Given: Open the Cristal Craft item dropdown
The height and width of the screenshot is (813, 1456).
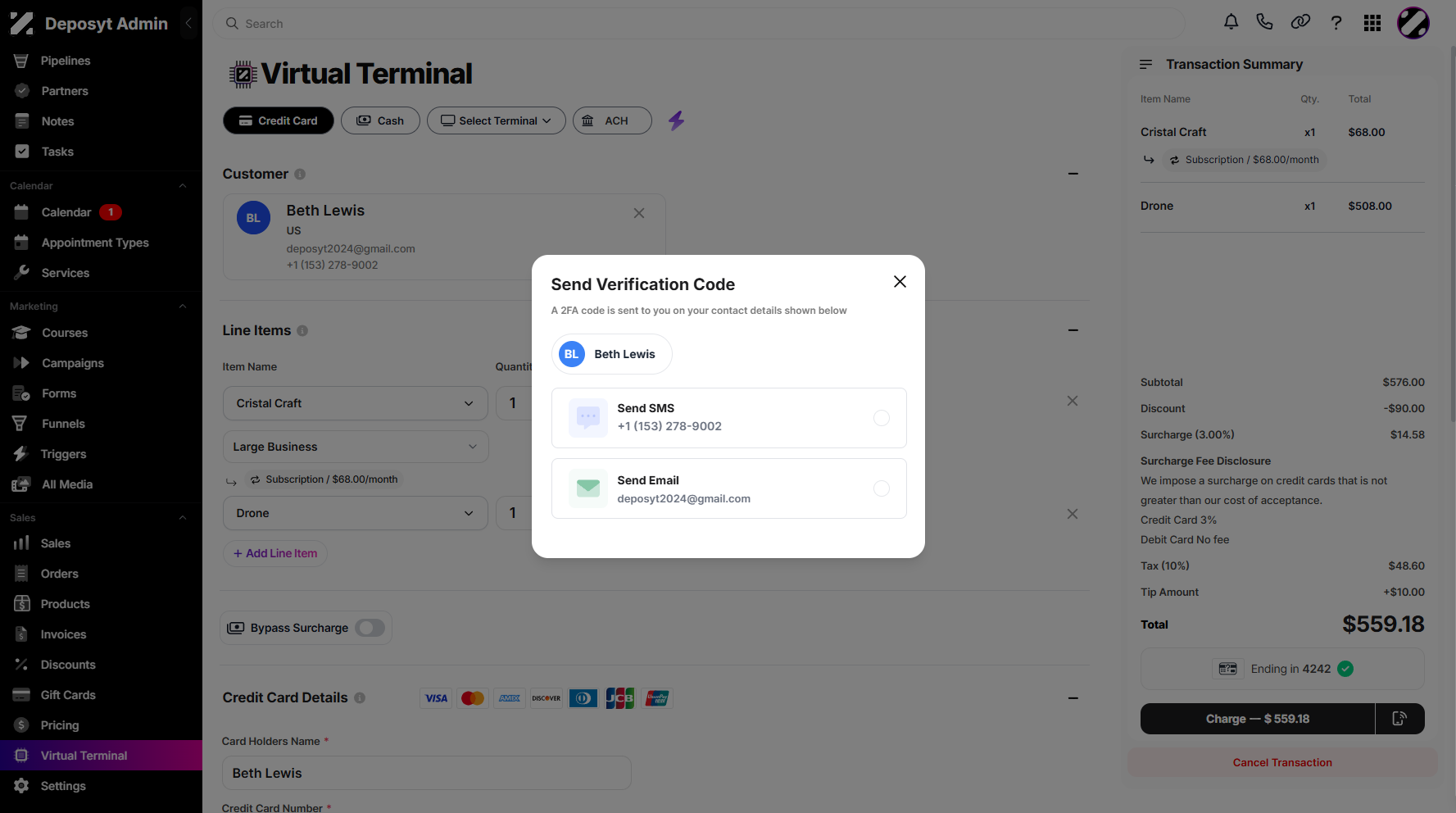Looking at the screenshot, I should [x=356, y=403].
